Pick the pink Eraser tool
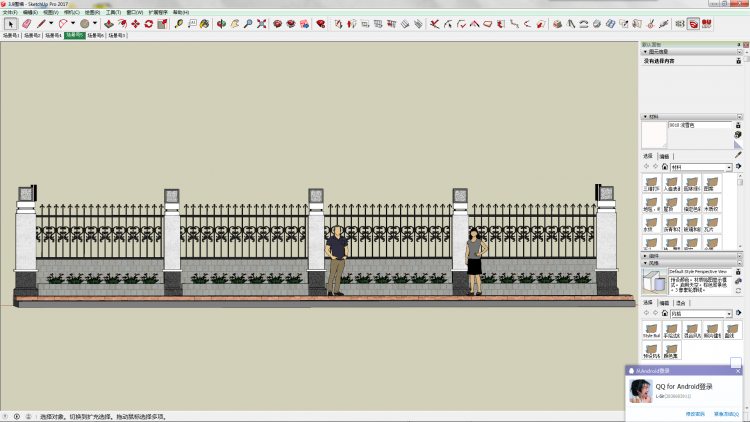Image resolution: width=750 pixels, height=422 pixels. 27,23
